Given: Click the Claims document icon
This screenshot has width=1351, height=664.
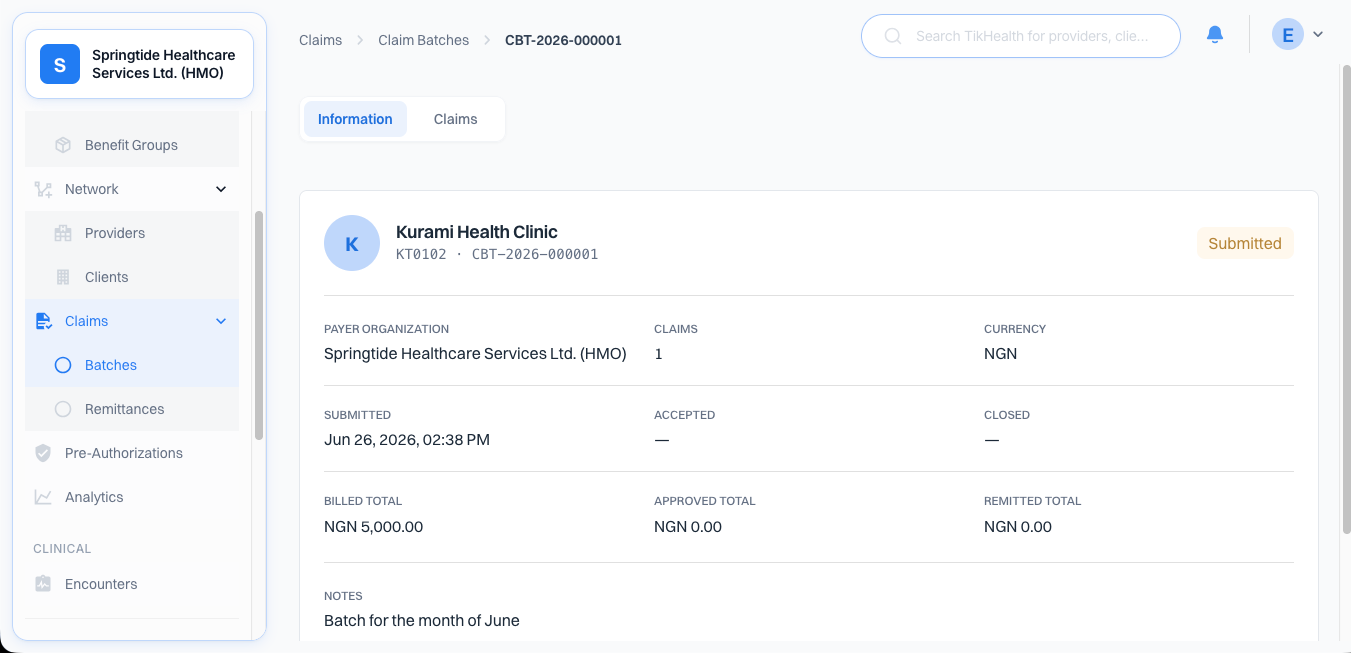Looking at the screenshot, I should [x=43, y=321].
